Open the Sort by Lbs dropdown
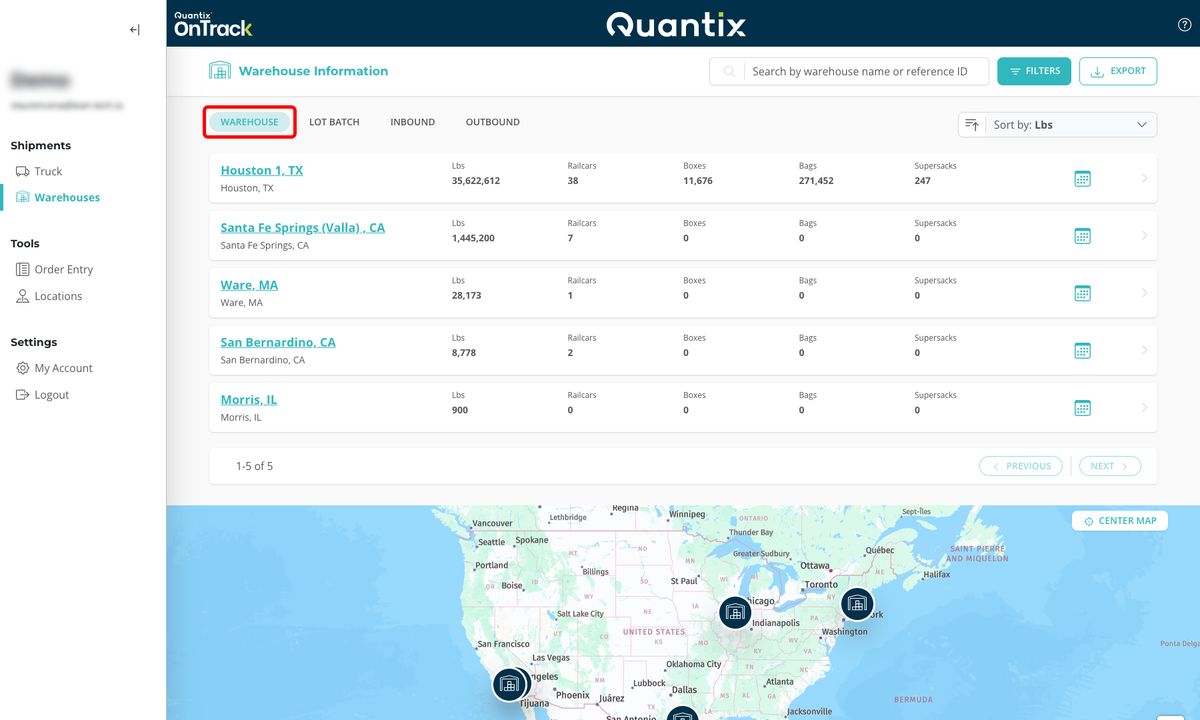This screenshot has width=1200, height=720. [x=1069, y=125]
